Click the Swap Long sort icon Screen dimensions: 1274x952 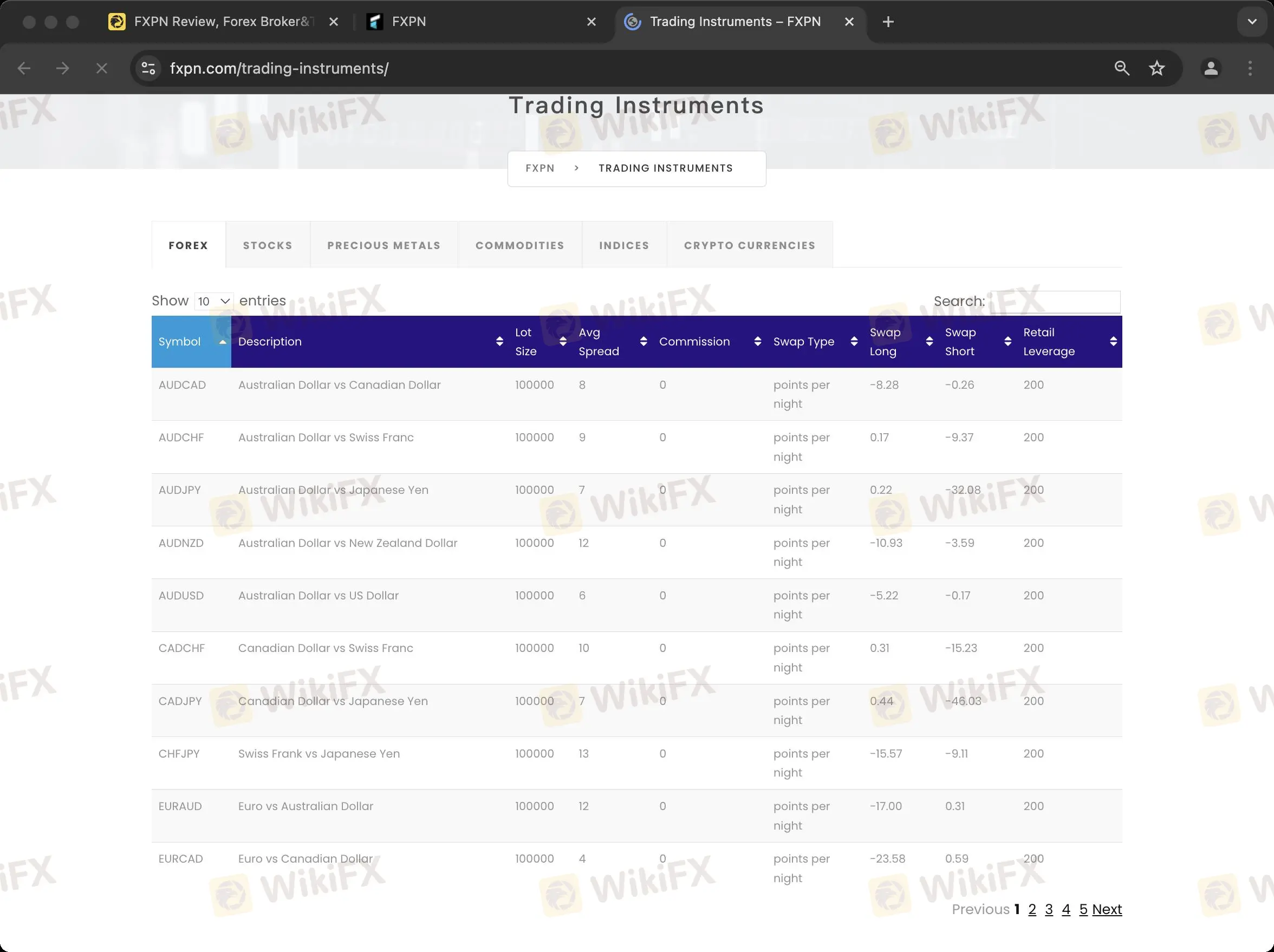click(929, 341)
